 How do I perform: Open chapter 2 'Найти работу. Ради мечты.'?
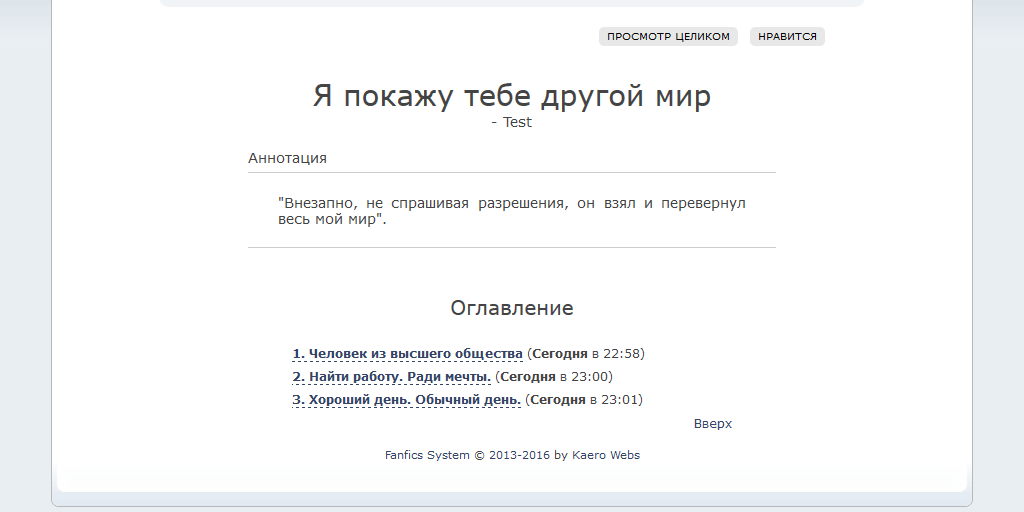(x=391, y=377)
